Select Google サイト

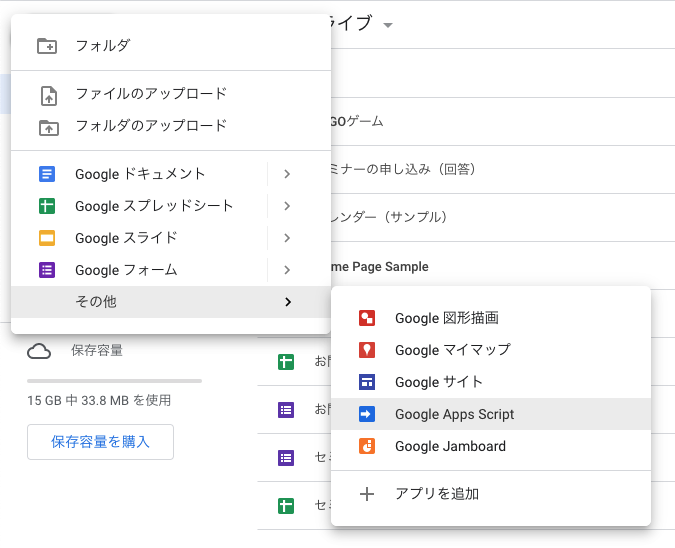491,382
